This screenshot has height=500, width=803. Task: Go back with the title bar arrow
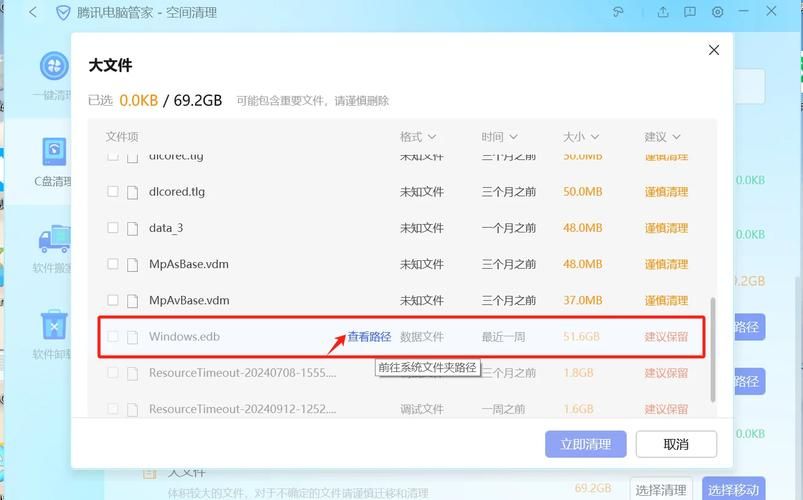tap(33, 12)
